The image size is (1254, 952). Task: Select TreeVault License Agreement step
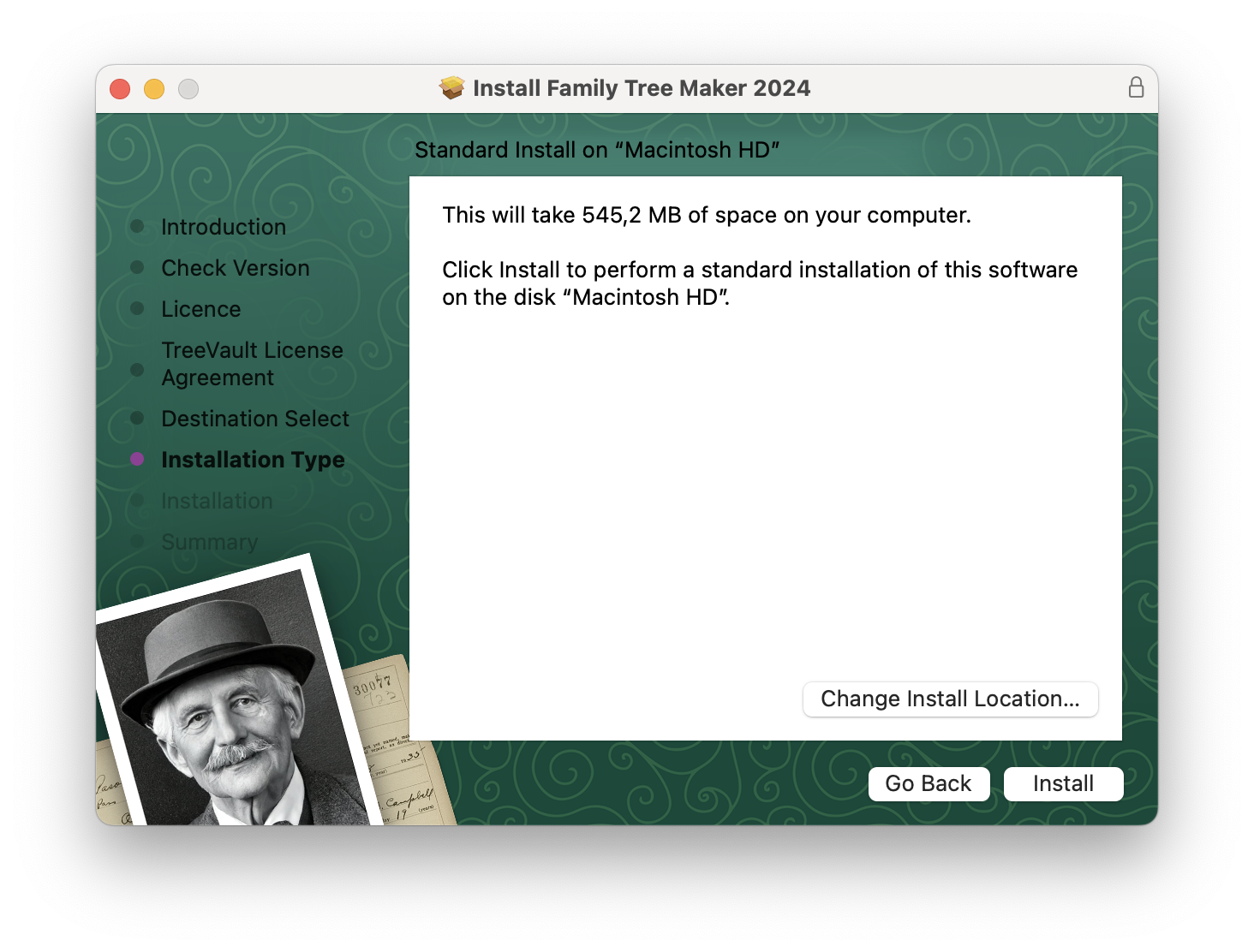point(252,364)
